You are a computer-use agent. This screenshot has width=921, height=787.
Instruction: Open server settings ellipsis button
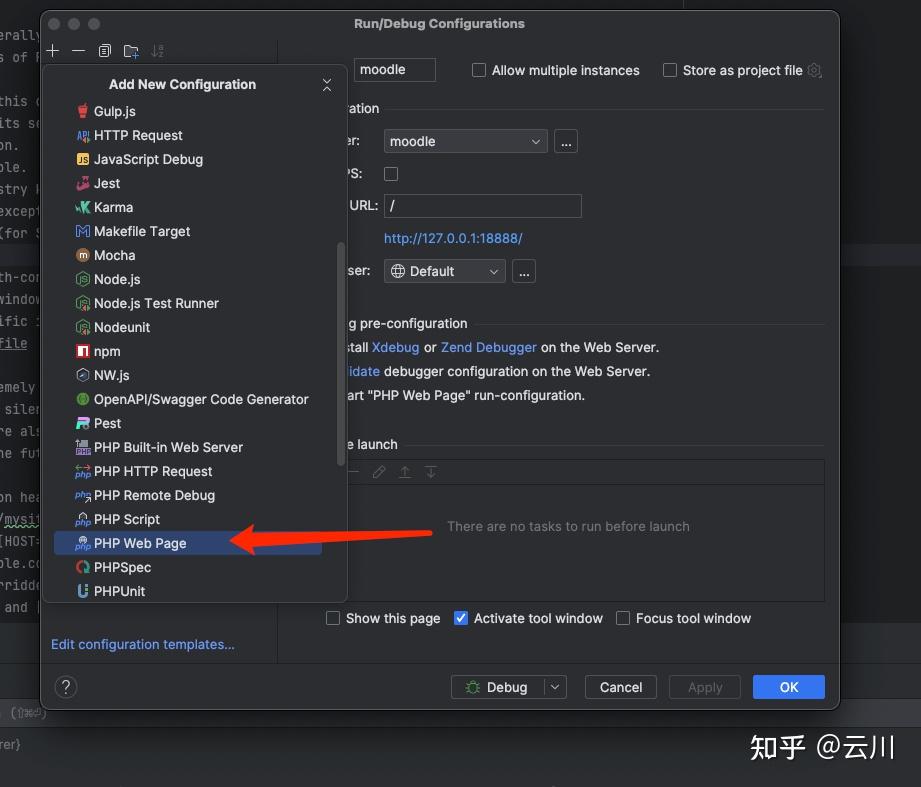pos(566,142)
